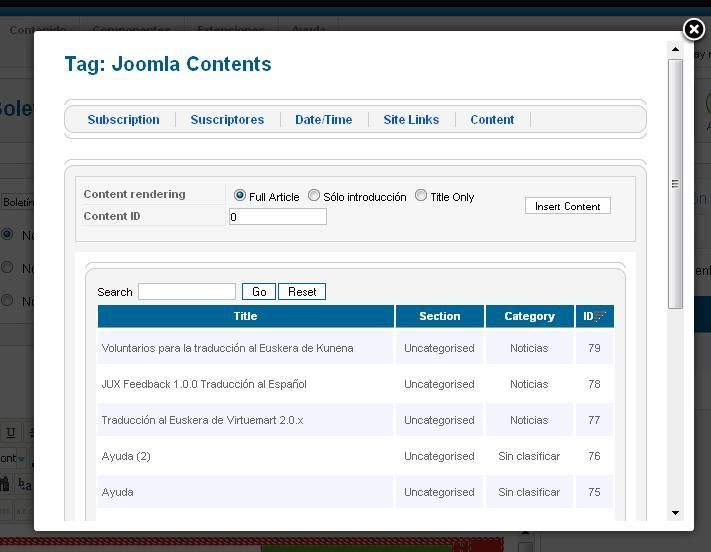
Task: Select the Ayuda (2) article row
Action: [126, 456]
